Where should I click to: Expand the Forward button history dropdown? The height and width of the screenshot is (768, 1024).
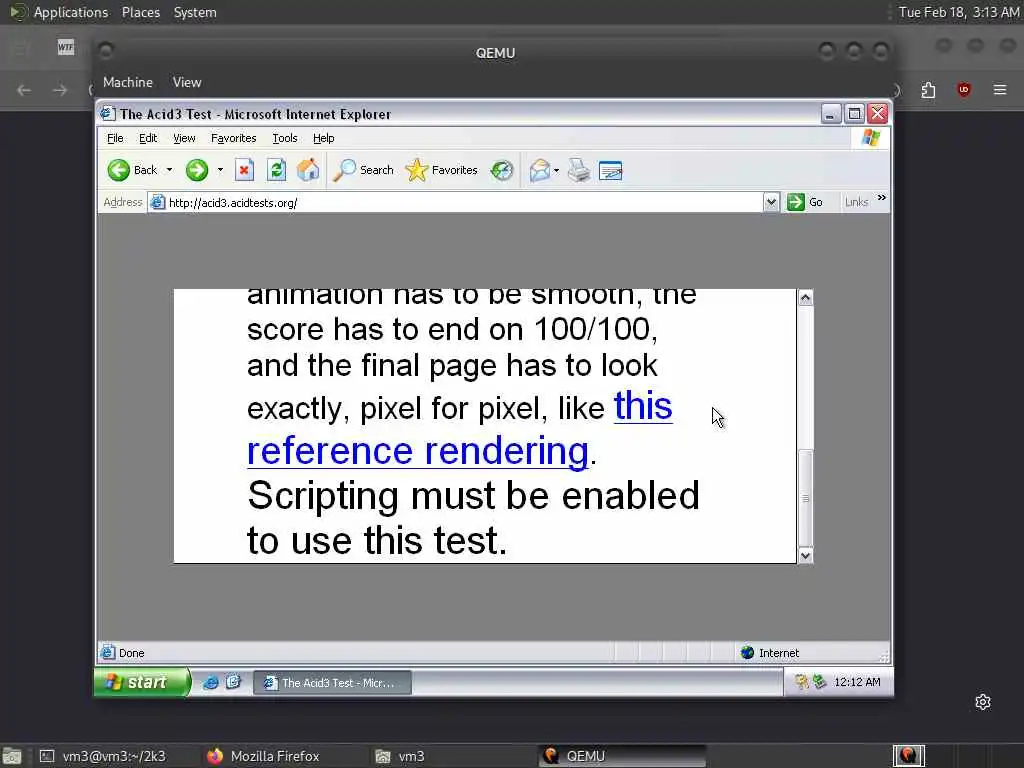pyautogui.click(x=220, y=170)
